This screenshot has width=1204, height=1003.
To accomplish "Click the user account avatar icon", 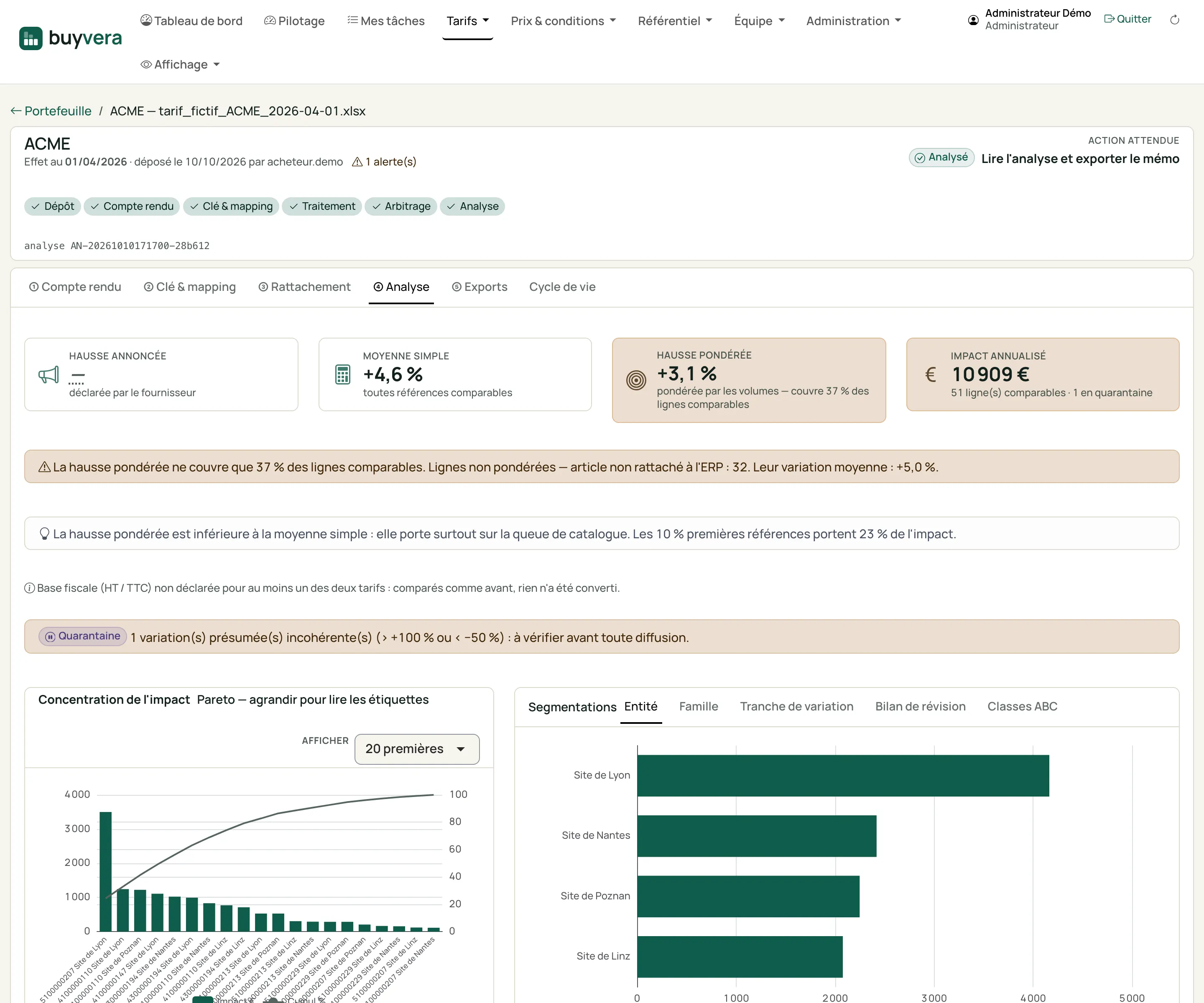I will [973, 20].
